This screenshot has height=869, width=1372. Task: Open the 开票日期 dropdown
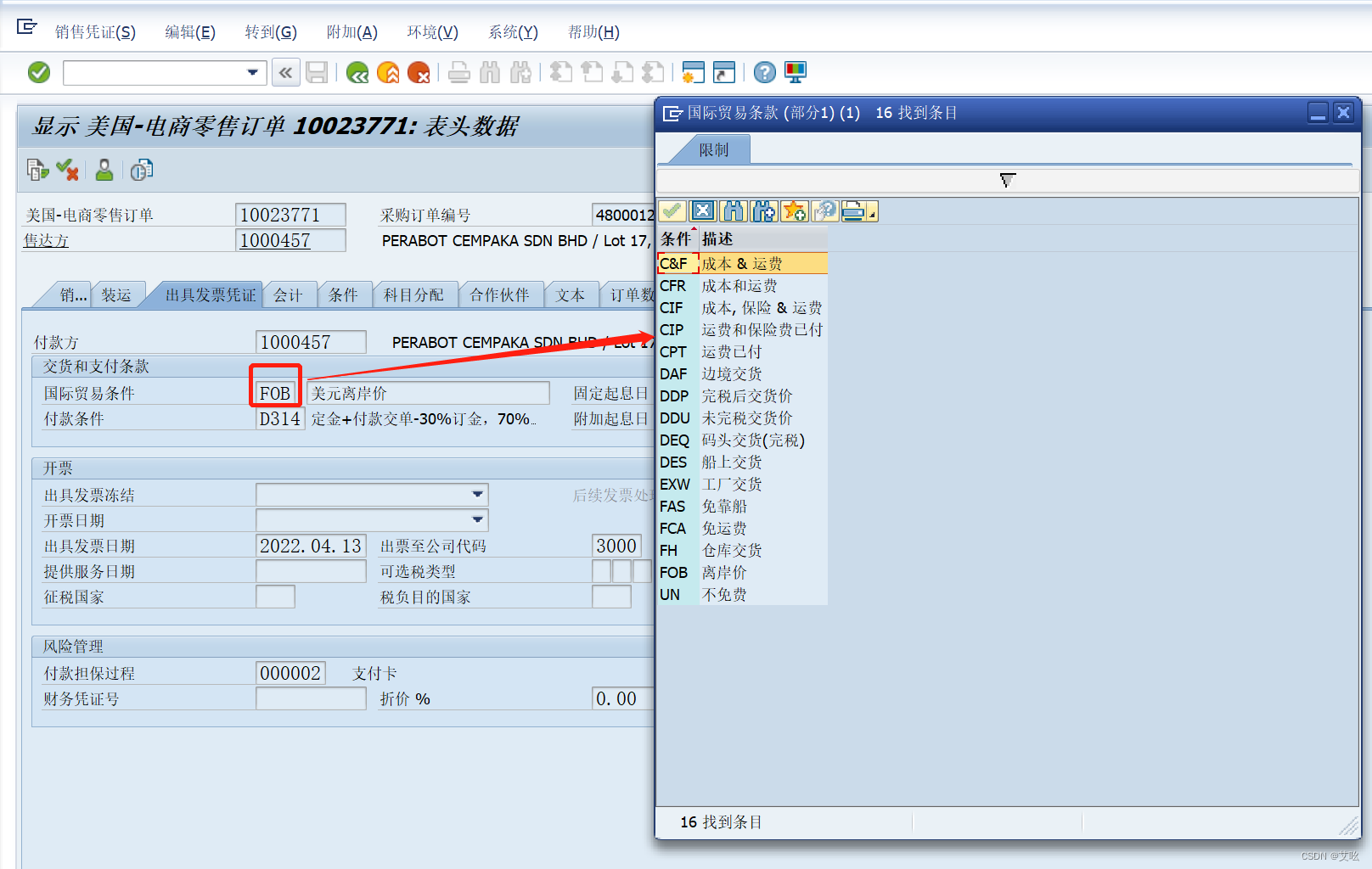pyautogui.click(x=476, y=519)
